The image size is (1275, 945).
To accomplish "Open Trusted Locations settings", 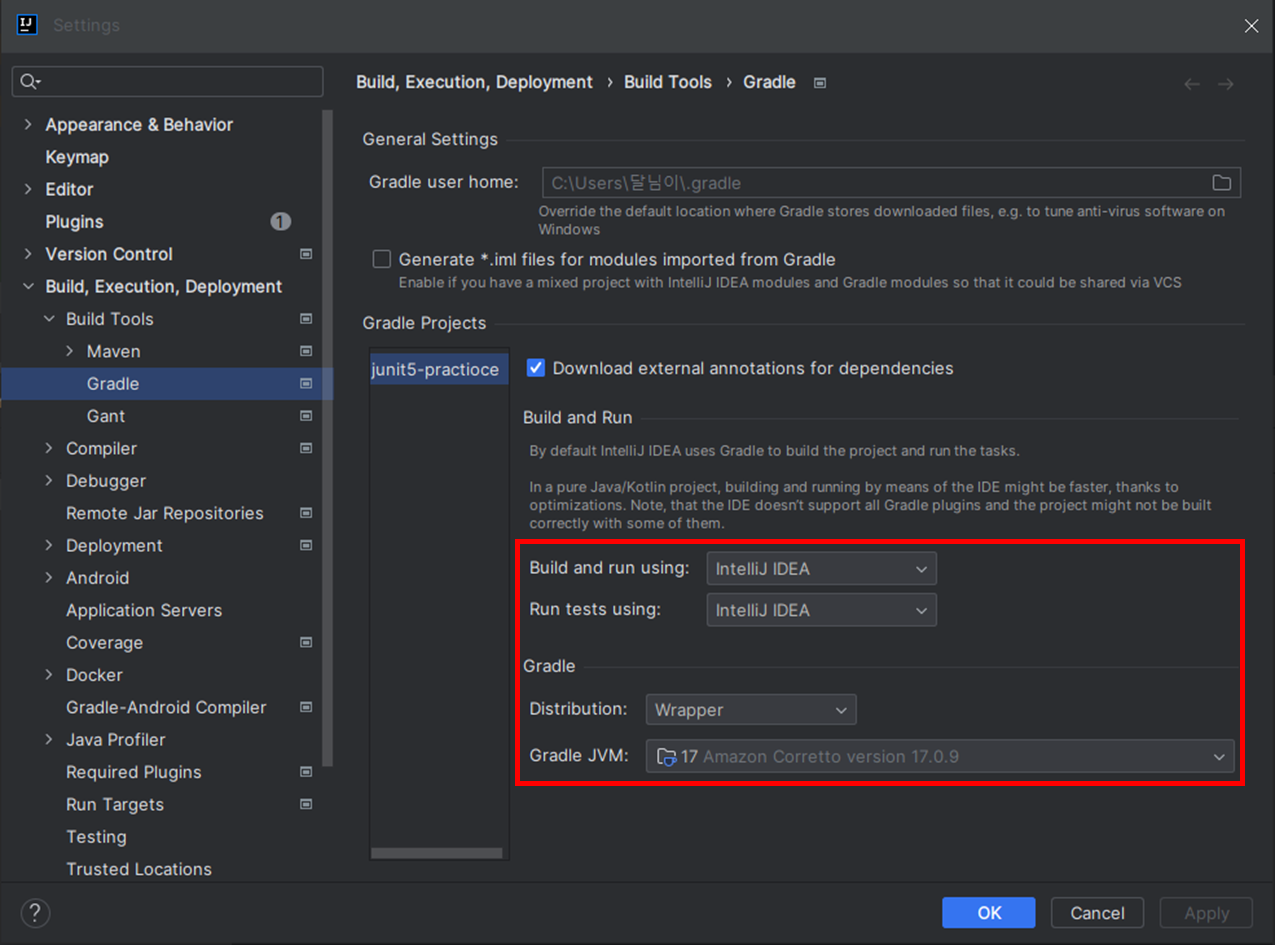I will click(x=139, y=869).
